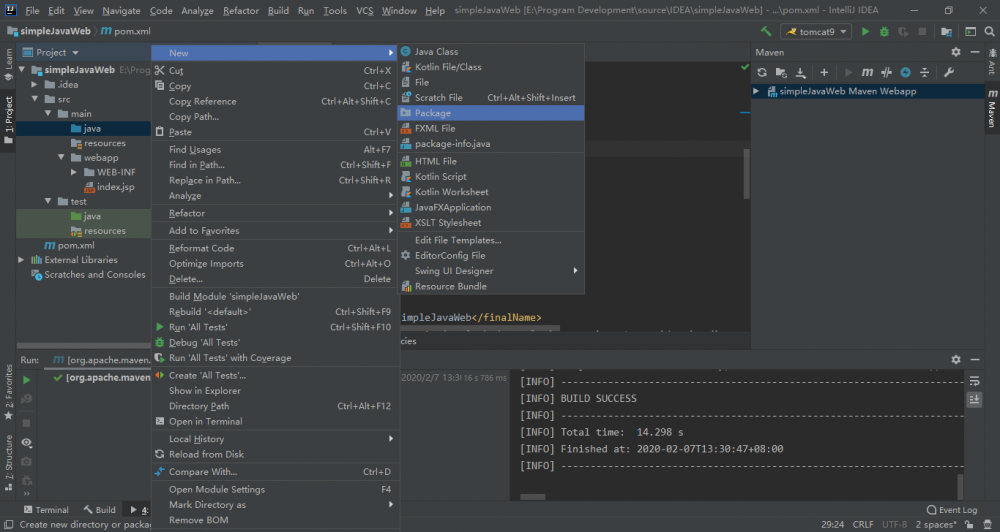Click the green Run button in top toolbar
This screenshot has width=1000, height=532.
pos(865,31)
